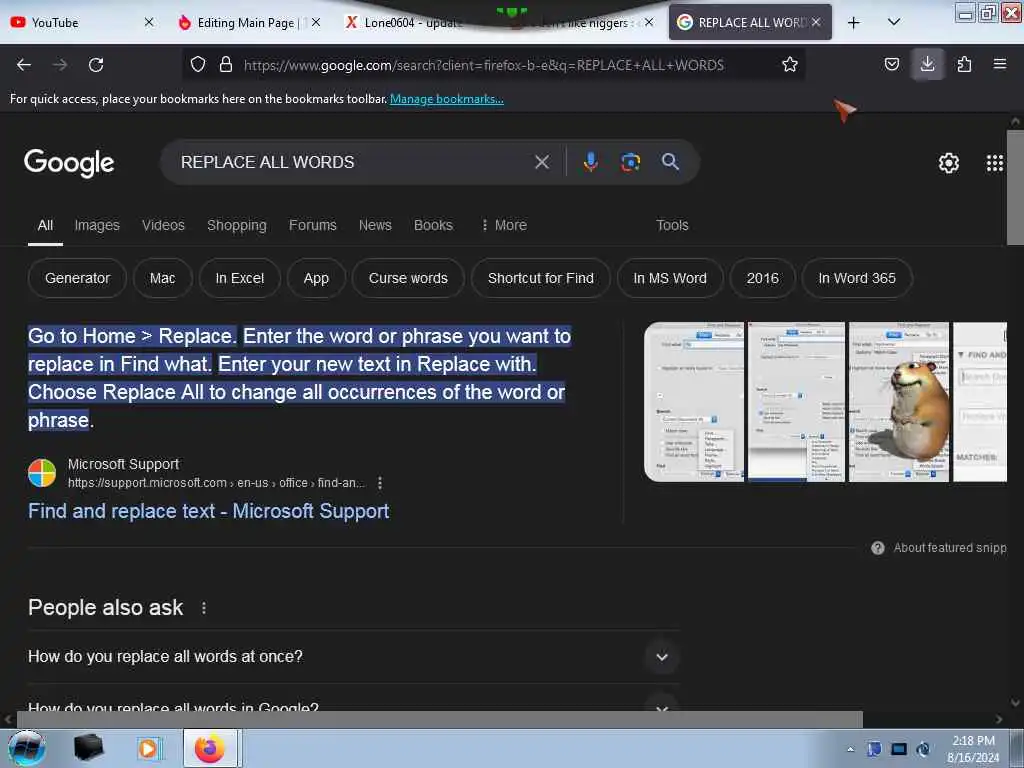Clear the Google search box
1024x768 pixels.
(541, 162)
